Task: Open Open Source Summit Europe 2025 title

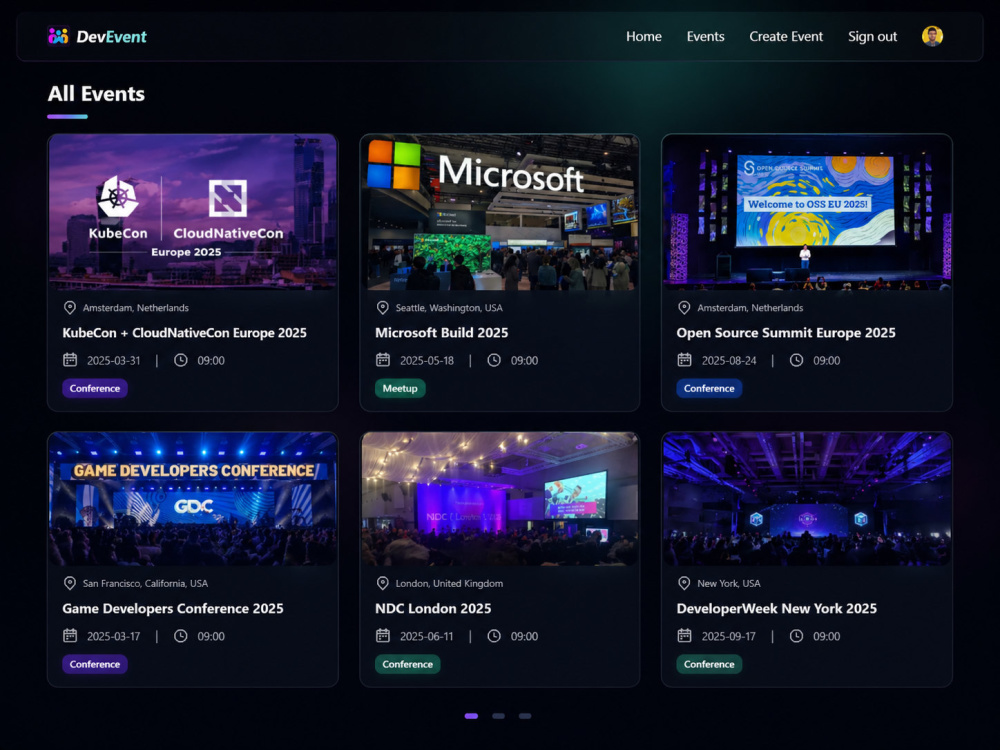Action: click(x=786, y=332)
